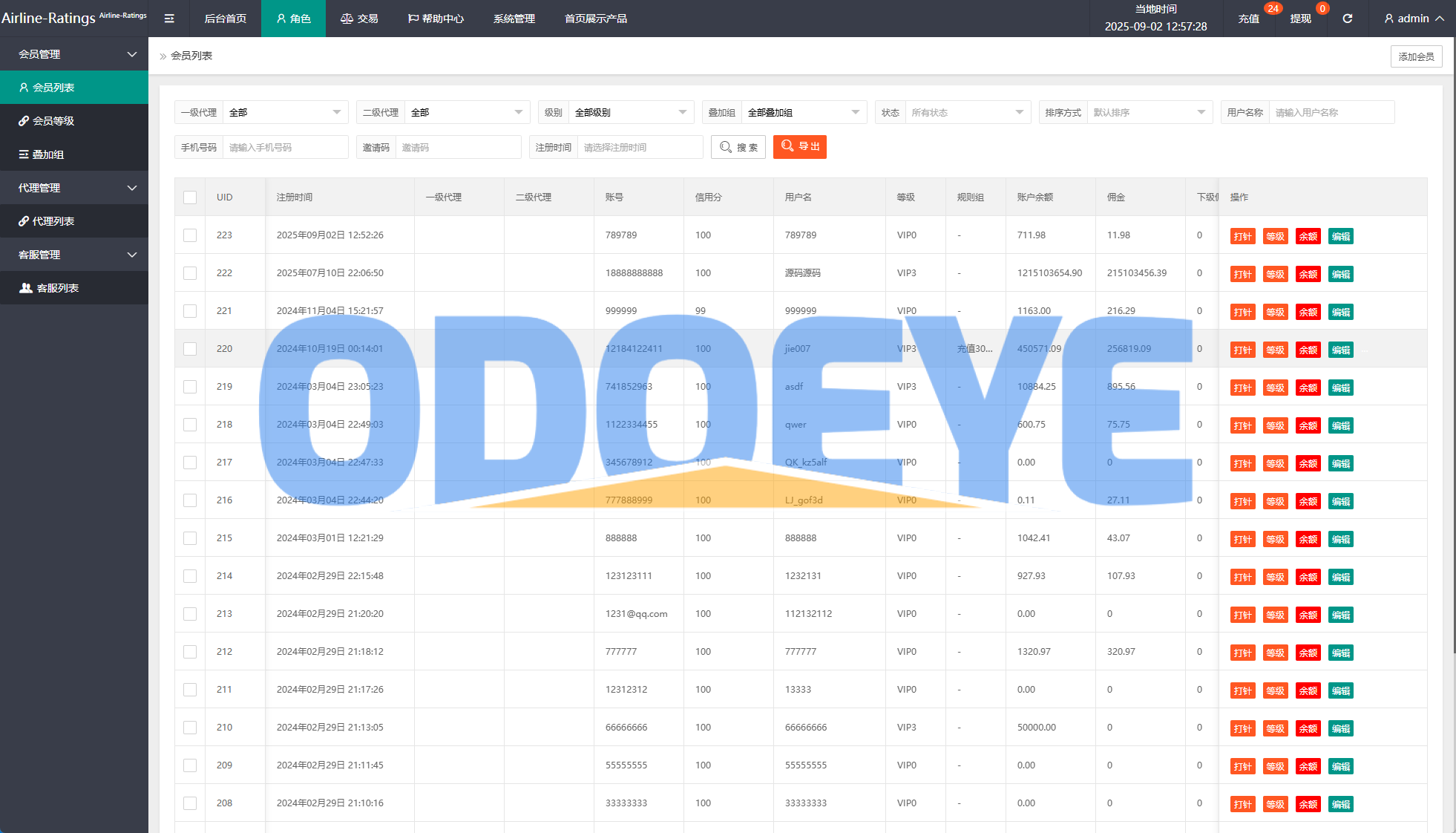1456x833 pixels.
Task: Switch to the 交易 top menu tab
Action: pos(359,19)
